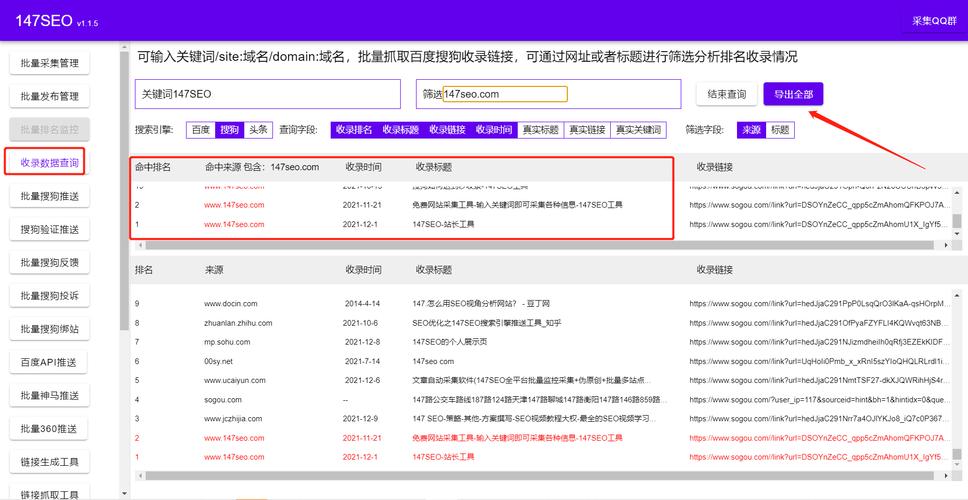Open 批量采集管理 in the sidebar
Screen dimensions: 968x500
(49, 63)
